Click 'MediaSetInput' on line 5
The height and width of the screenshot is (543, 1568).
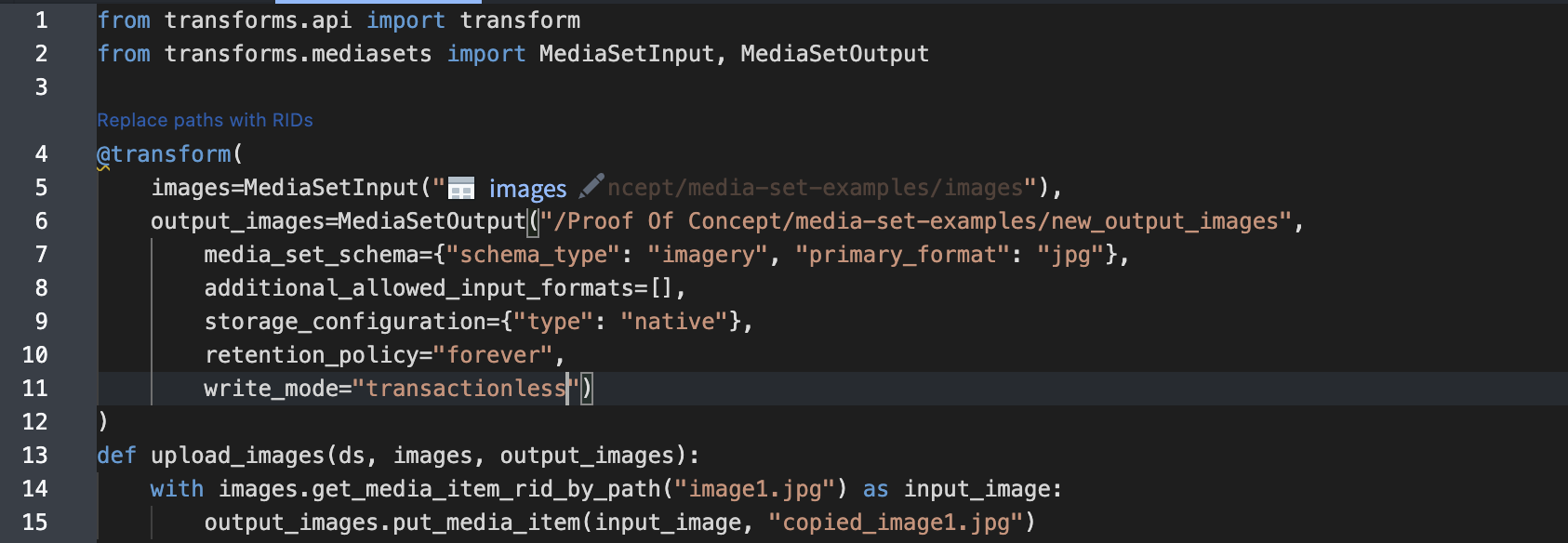pos(331,188)
